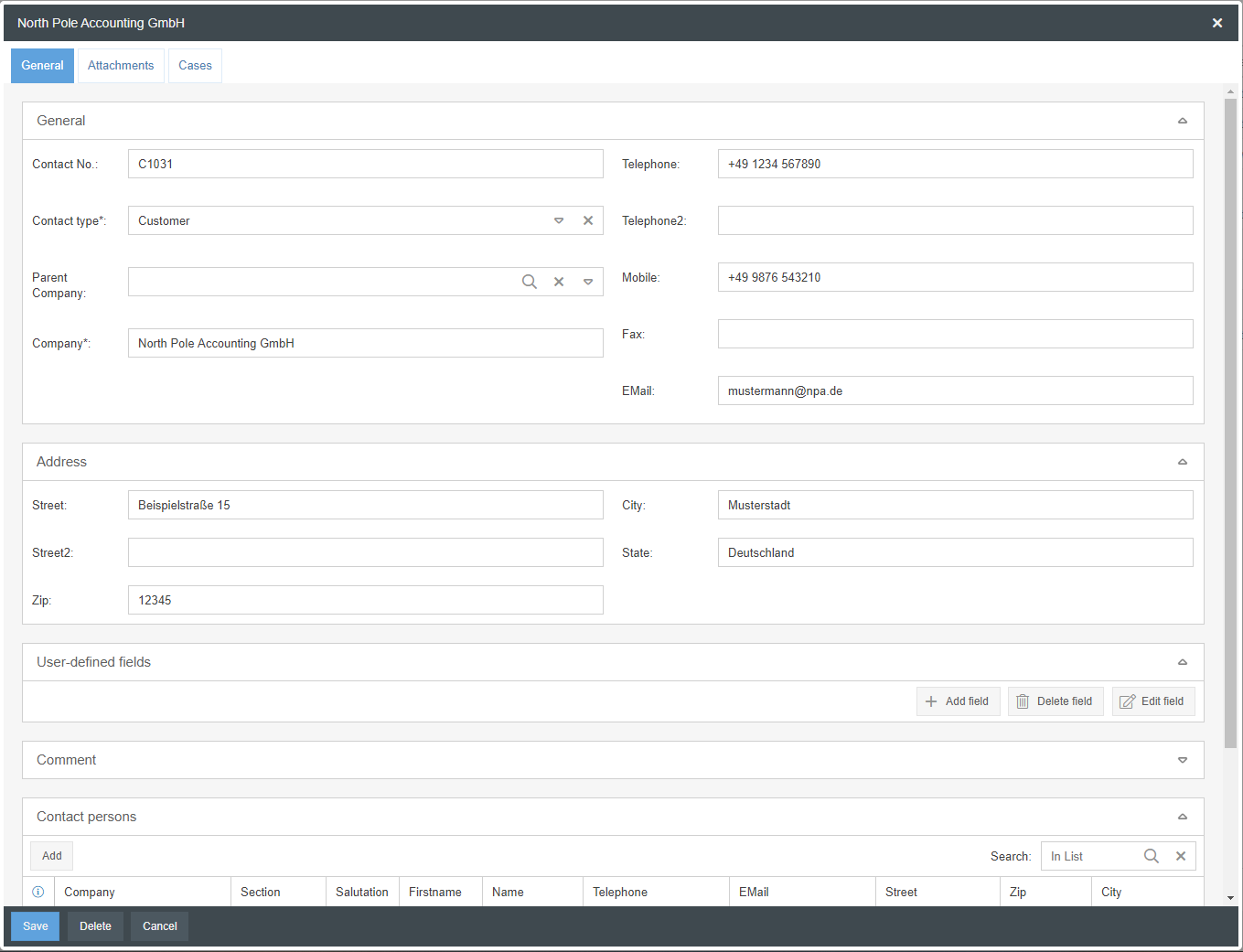Screen dimensions: 1243x952
Task: Open the Cases tab
Action: (195, 66)
